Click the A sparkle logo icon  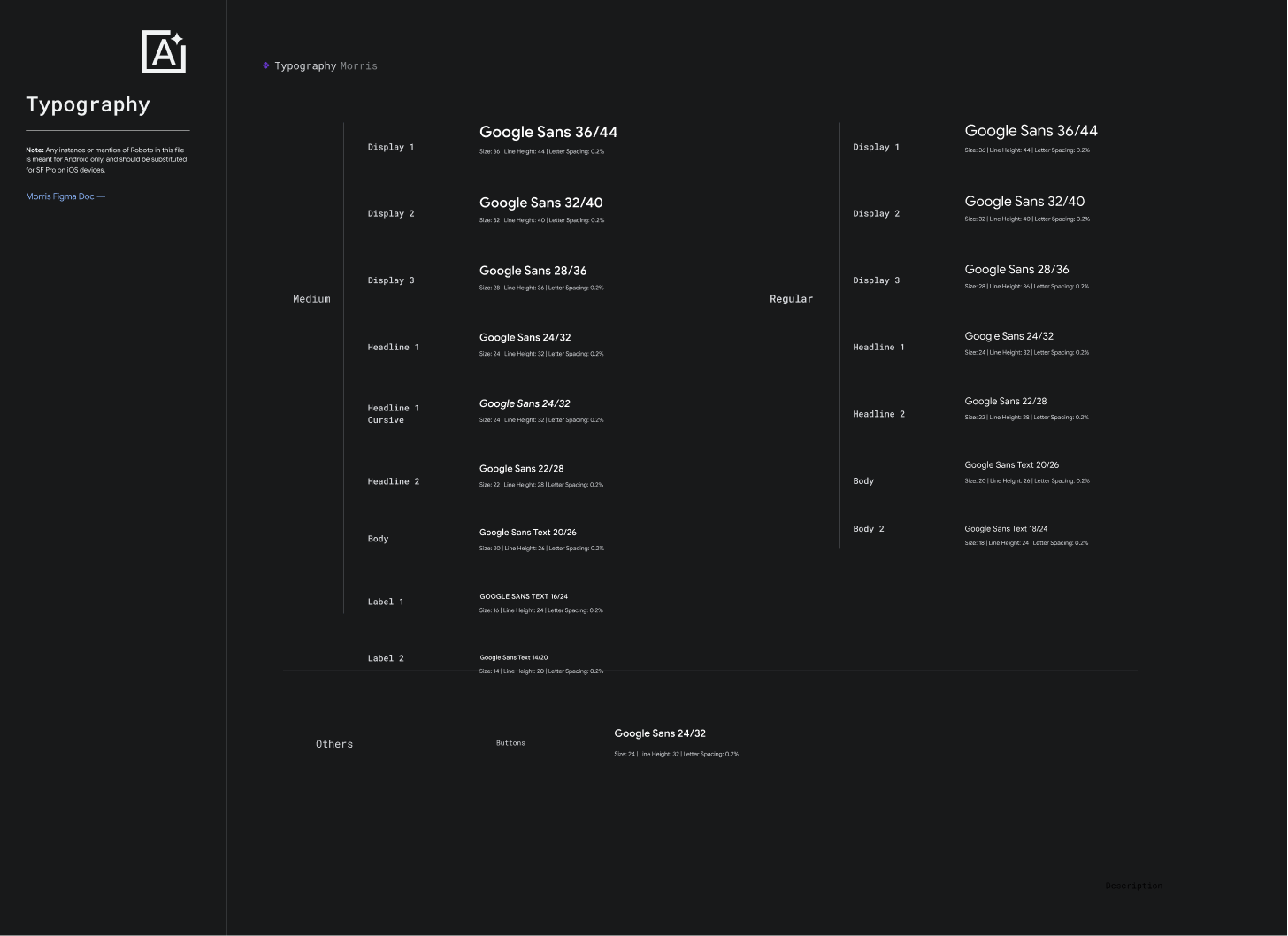click(164, 51)
